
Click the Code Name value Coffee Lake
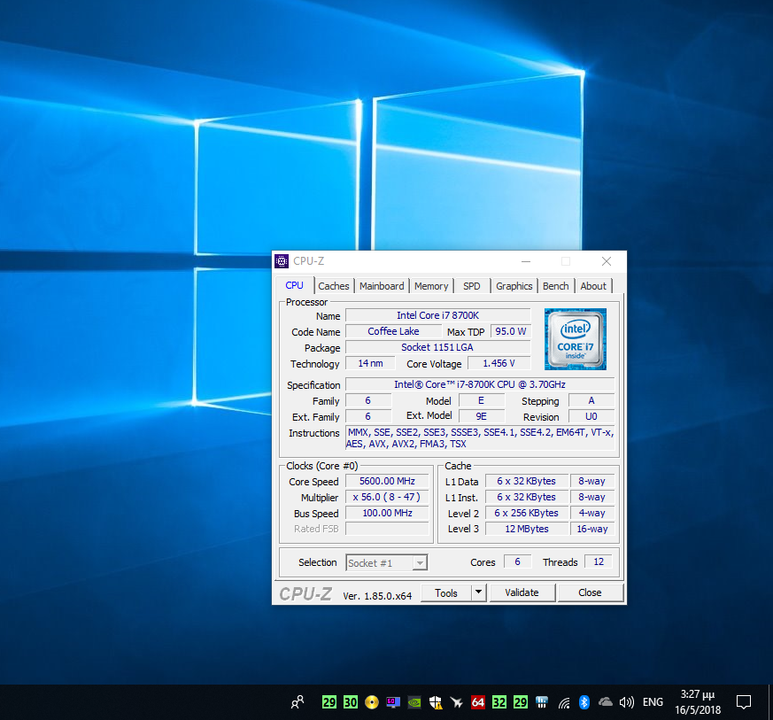click(393, 331)
